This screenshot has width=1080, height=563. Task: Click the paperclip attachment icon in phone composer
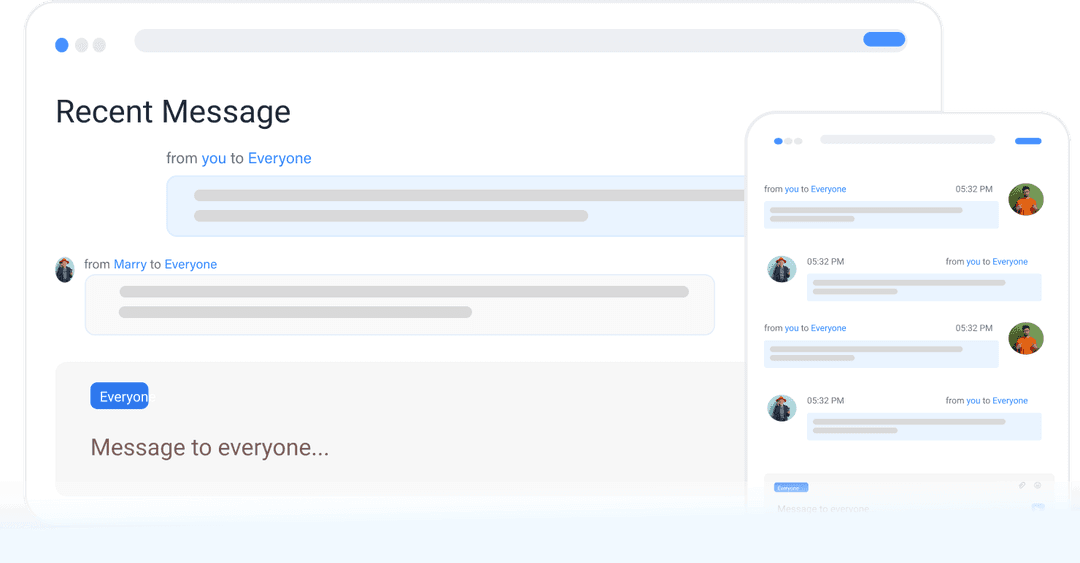[x=1022, y=485]
